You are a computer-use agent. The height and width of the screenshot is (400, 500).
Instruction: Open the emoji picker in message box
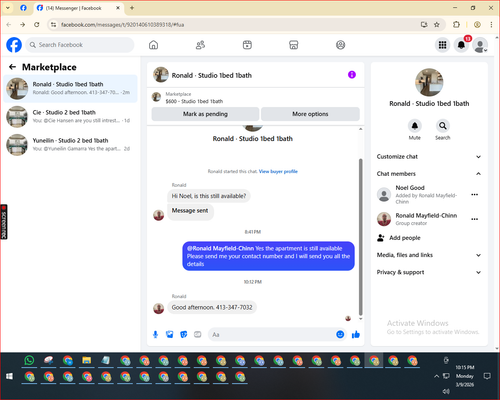[x=340, y=334]
